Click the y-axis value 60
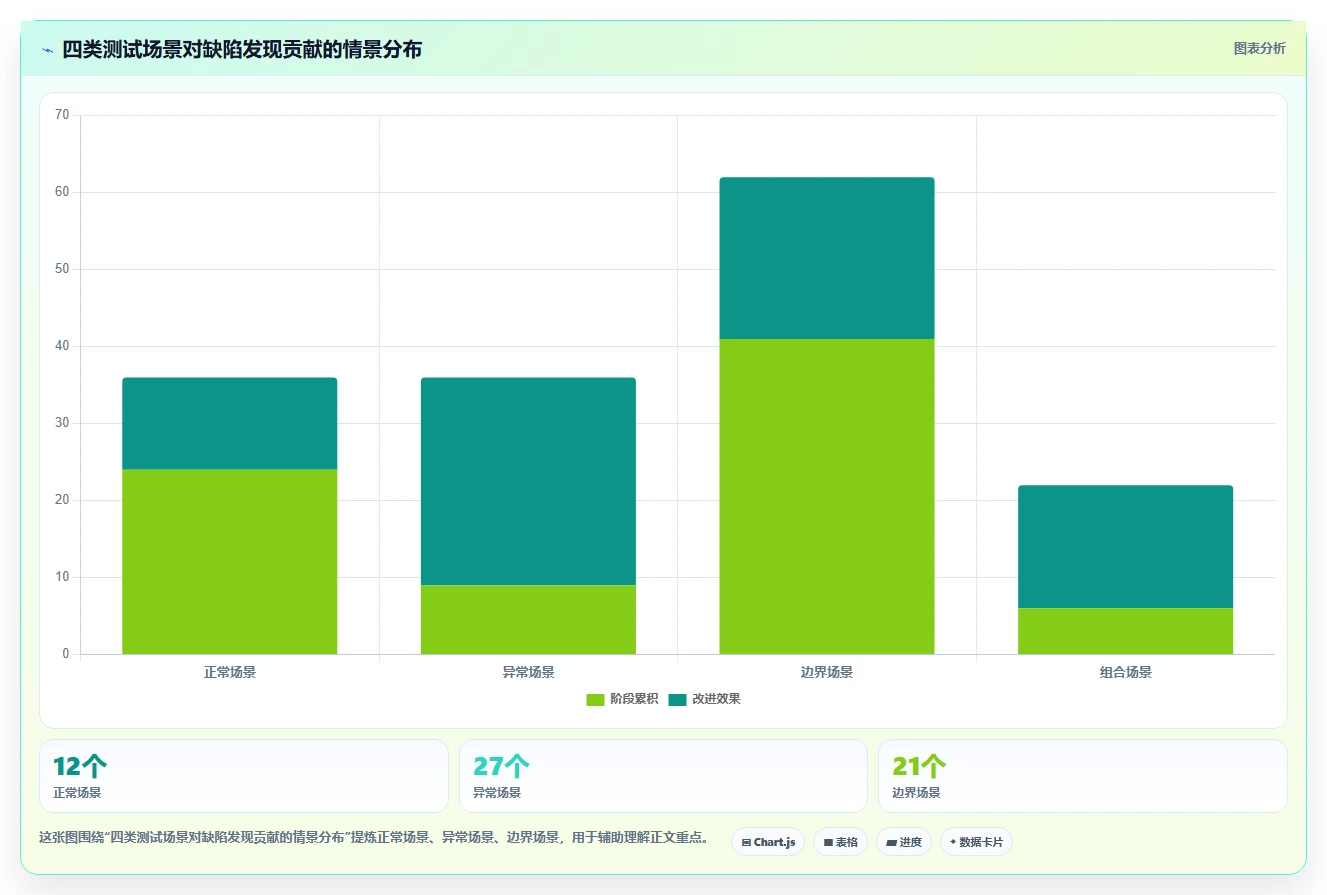The width and height of the screenshot is (1327, 895). [x=62, y=192]
